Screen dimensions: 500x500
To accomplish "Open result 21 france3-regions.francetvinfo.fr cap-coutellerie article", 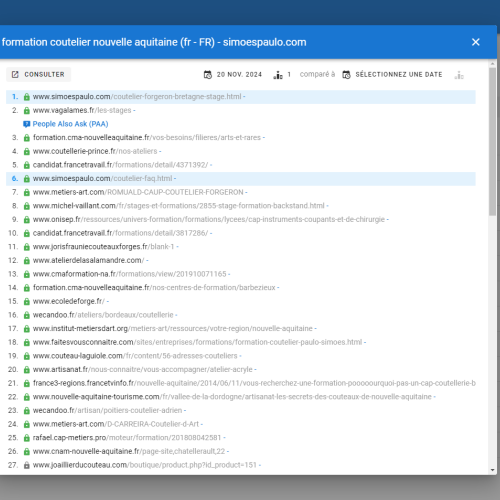I will (254, 384).
